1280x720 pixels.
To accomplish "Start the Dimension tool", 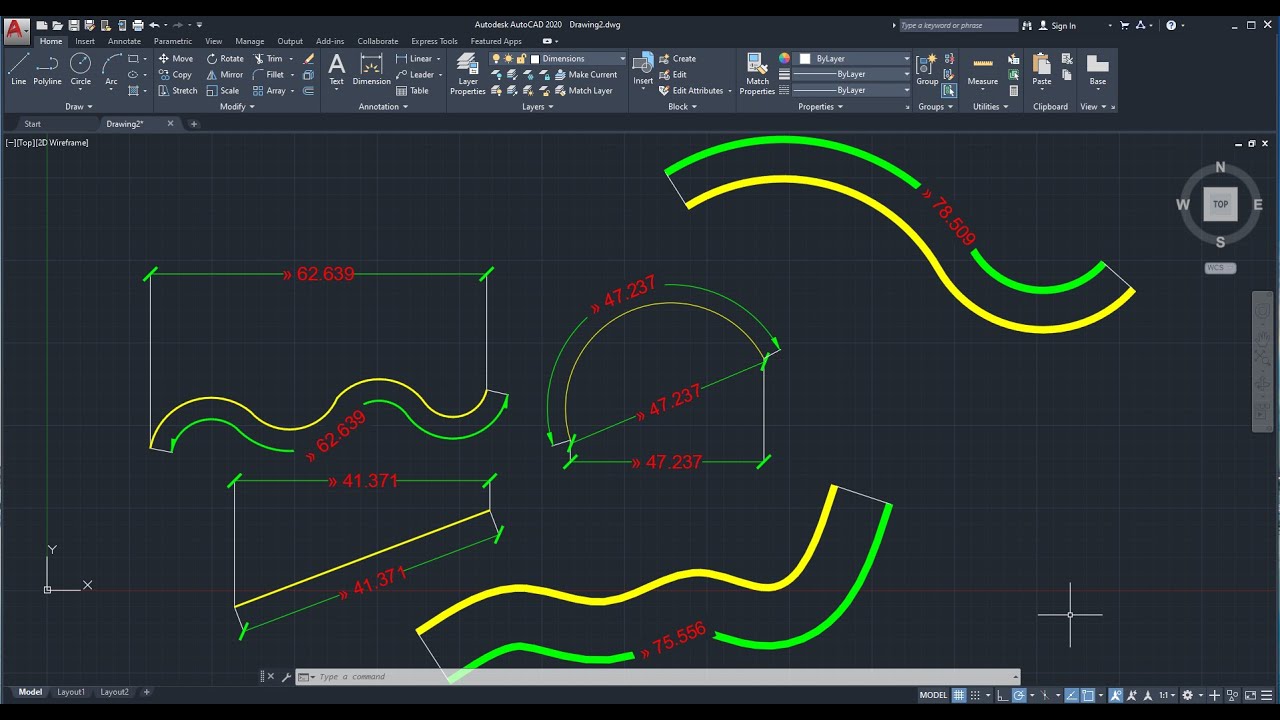I will 372,69.
